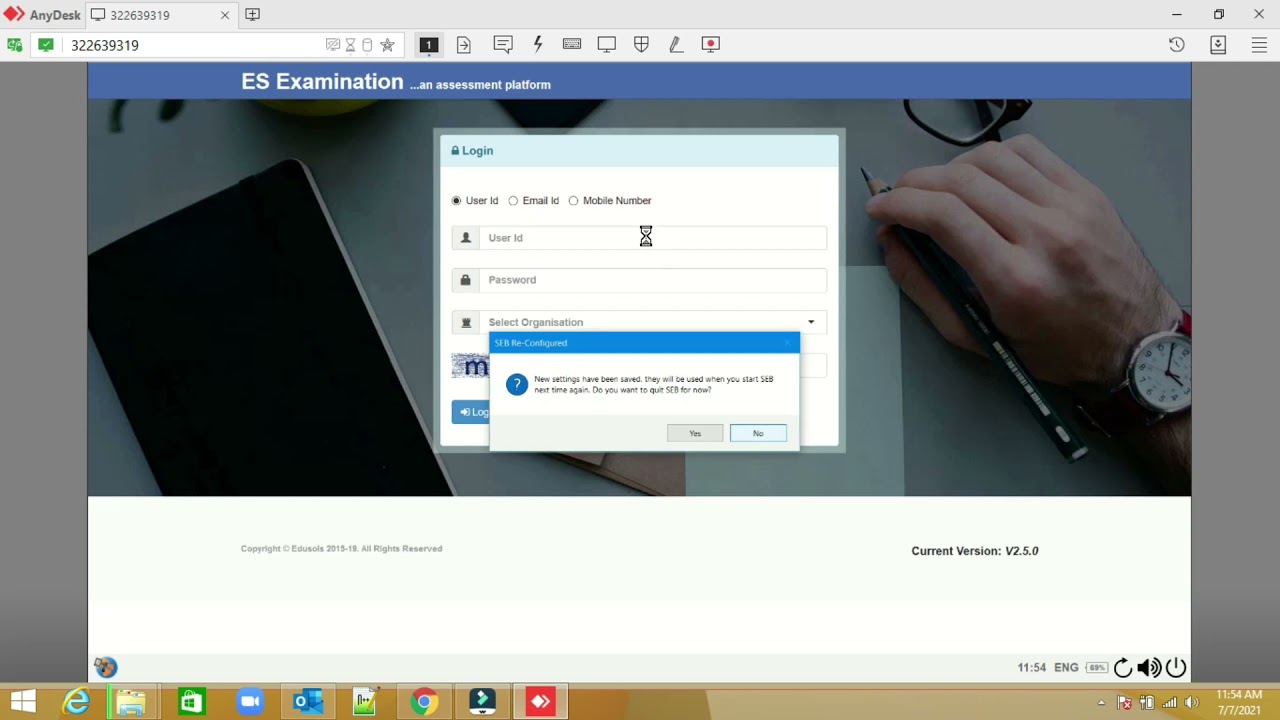This screenshot has width=1280, height=720.
Task: Open AnyDesk main hamburger menu
Action: (x=1260, y=44)
